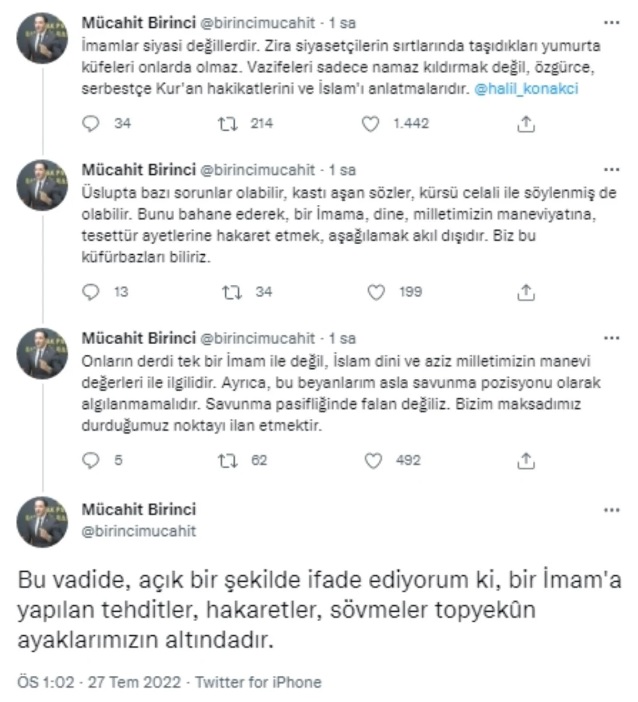Open more options menu on second tweet
Screen dimensions: 638x702
click(612, 168)
